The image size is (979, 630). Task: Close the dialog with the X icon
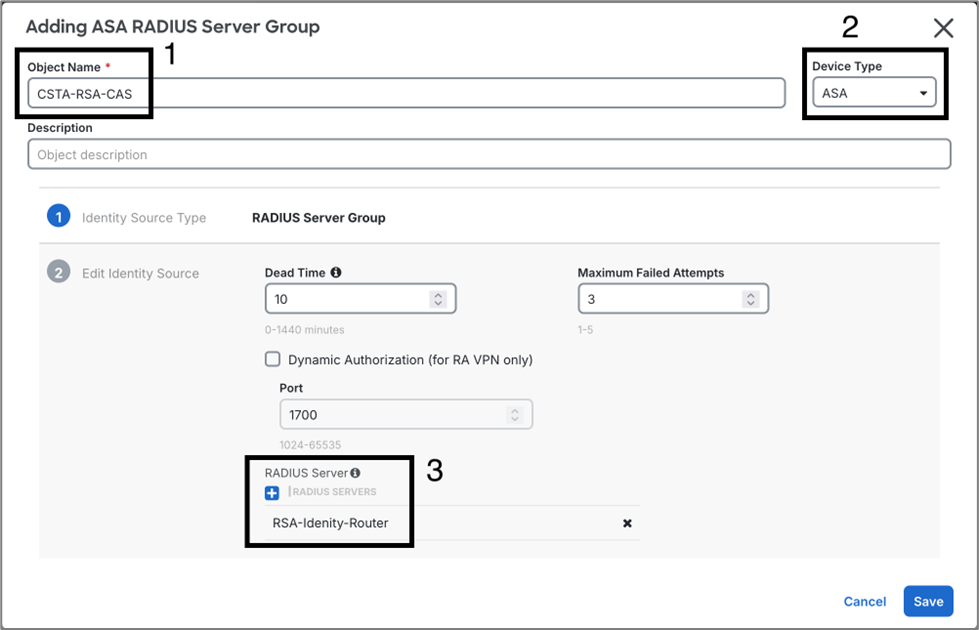tap(943, 28)
